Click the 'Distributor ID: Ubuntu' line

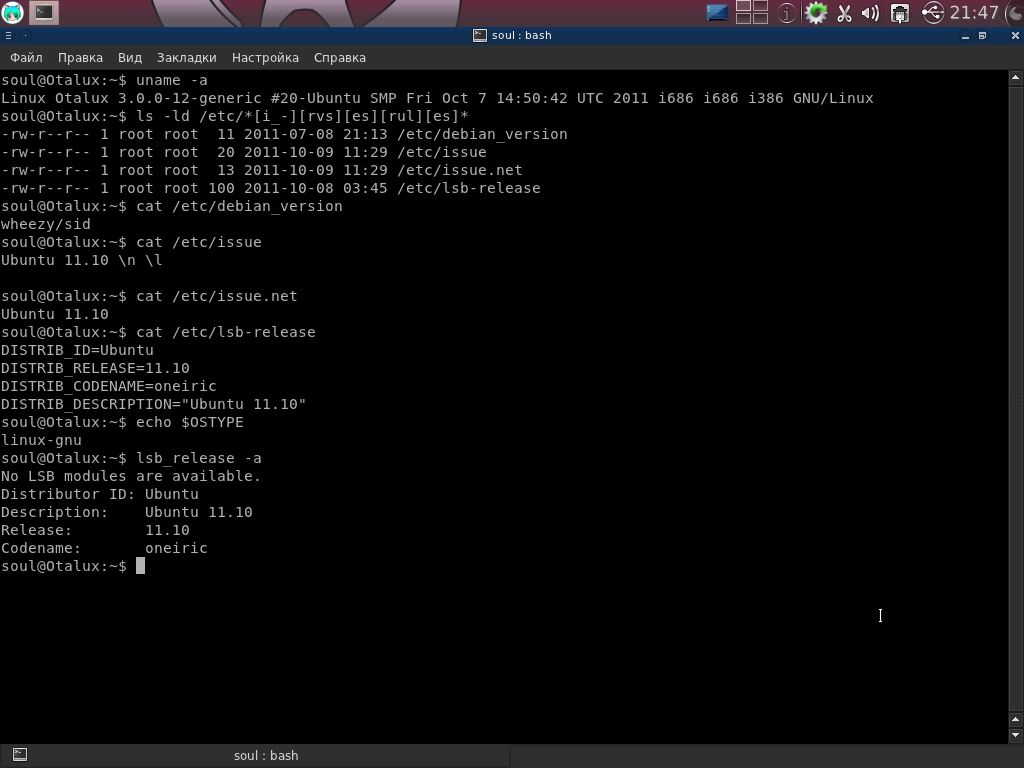coord(100,494)
